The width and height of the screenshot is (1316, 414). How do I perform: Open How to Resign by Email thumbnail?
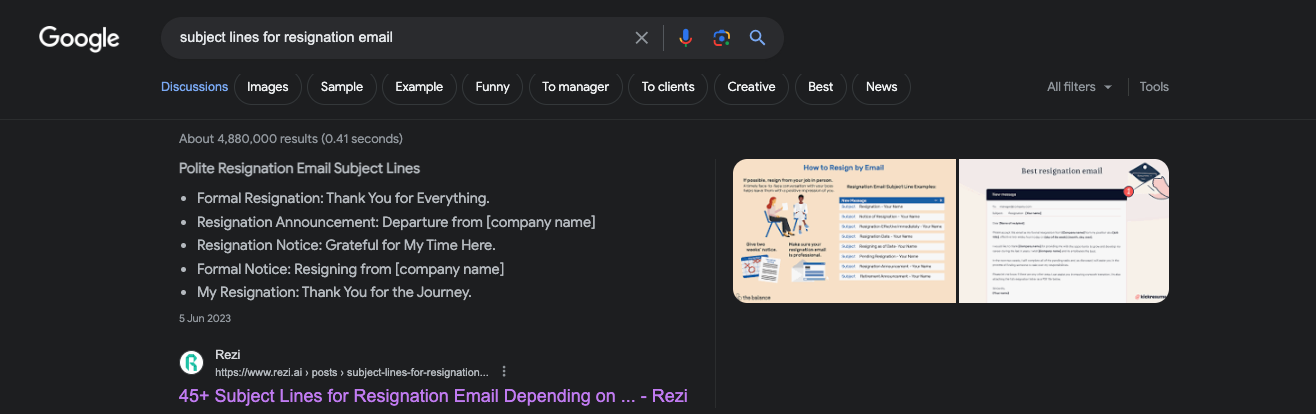(845, 231)
